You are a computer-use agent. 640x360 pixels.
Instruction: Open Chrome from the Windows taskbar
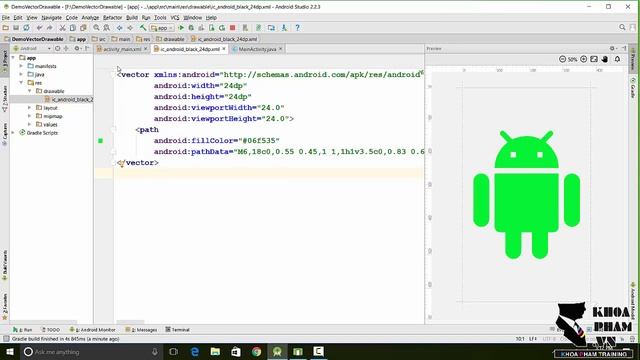point(256,351)
